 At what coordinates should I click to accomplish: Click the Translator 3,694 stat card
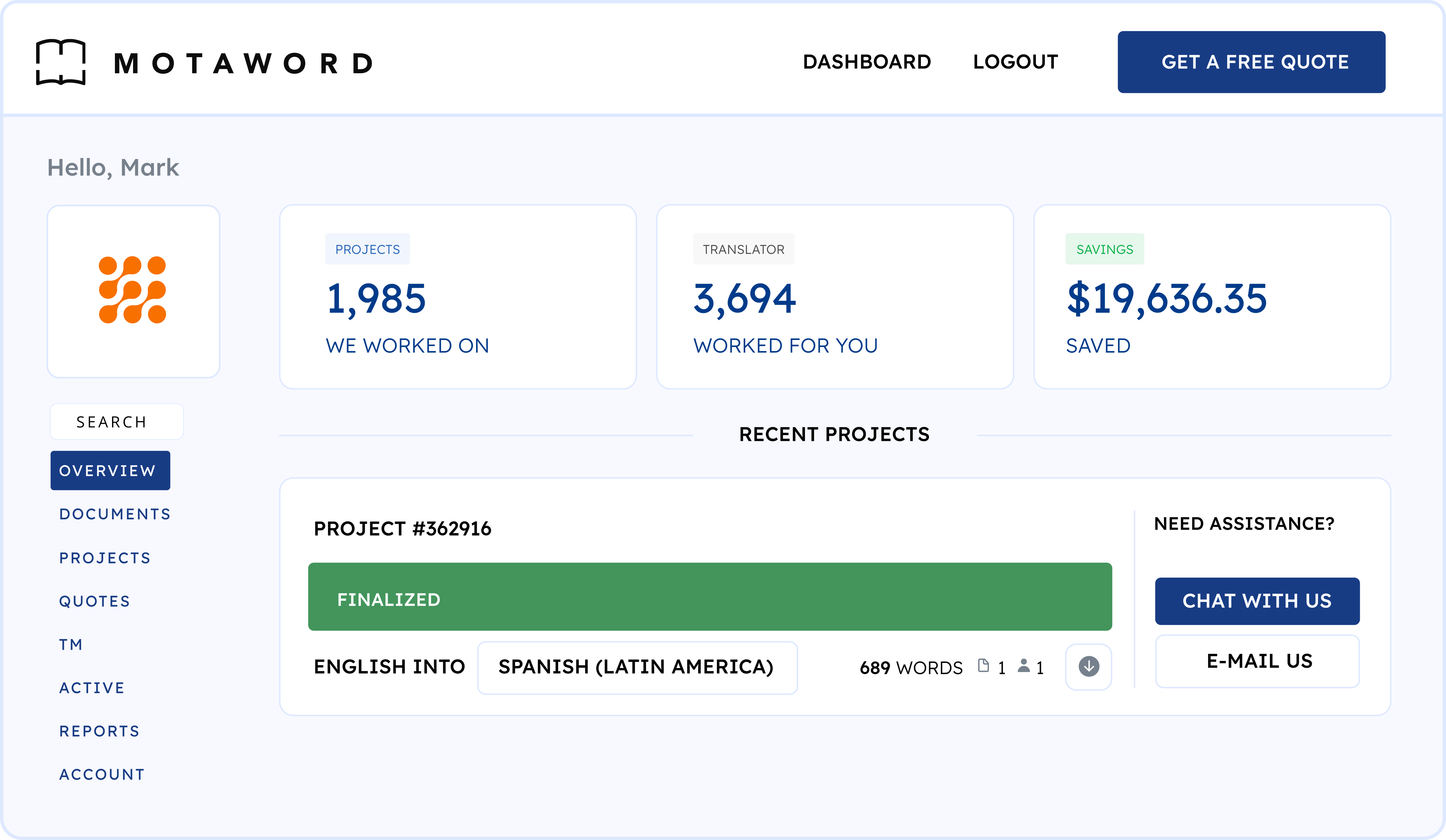coord(835,297)
